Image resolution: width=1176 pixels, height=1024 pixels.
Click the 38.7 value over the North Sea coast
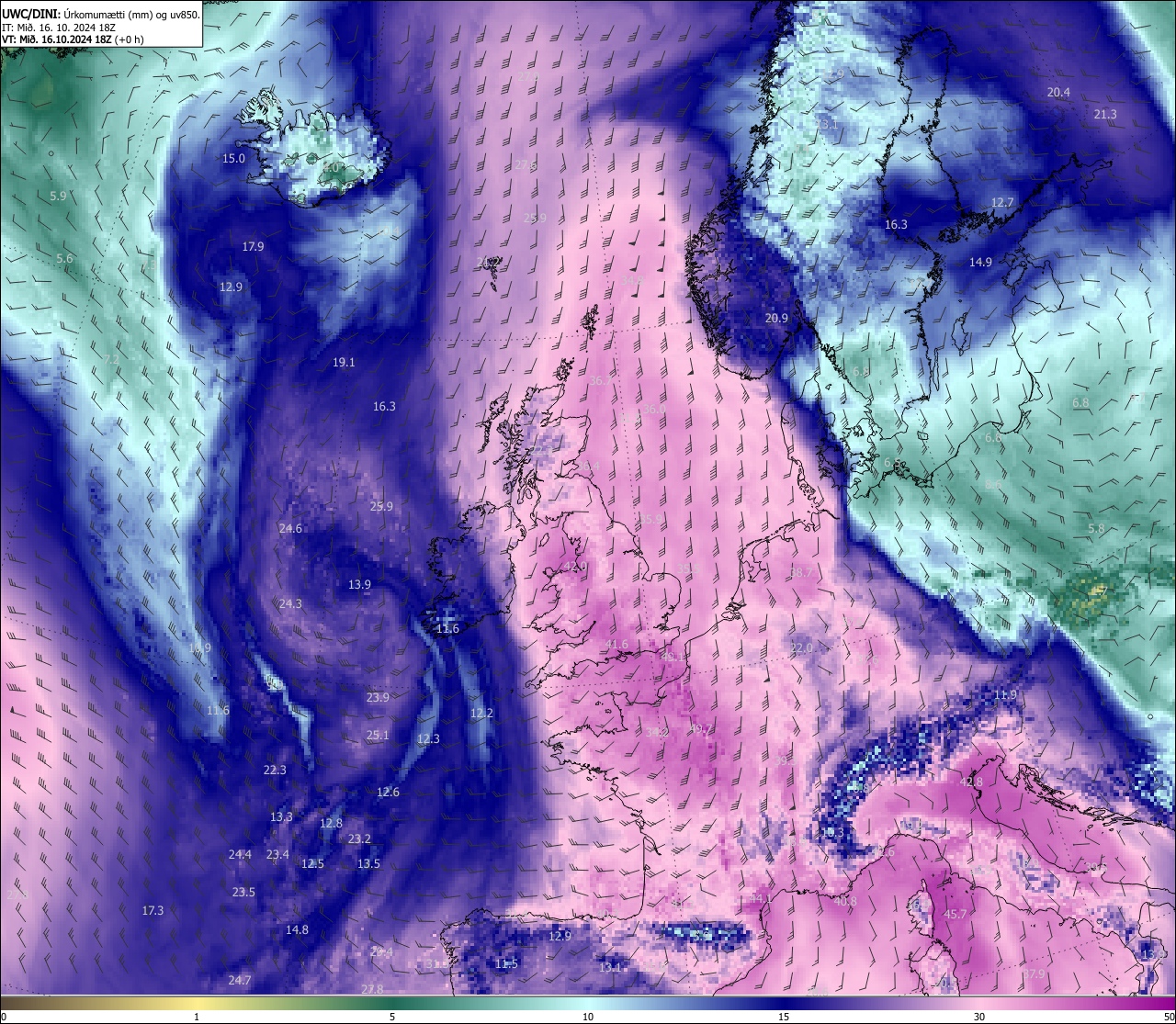pos(801,571)
